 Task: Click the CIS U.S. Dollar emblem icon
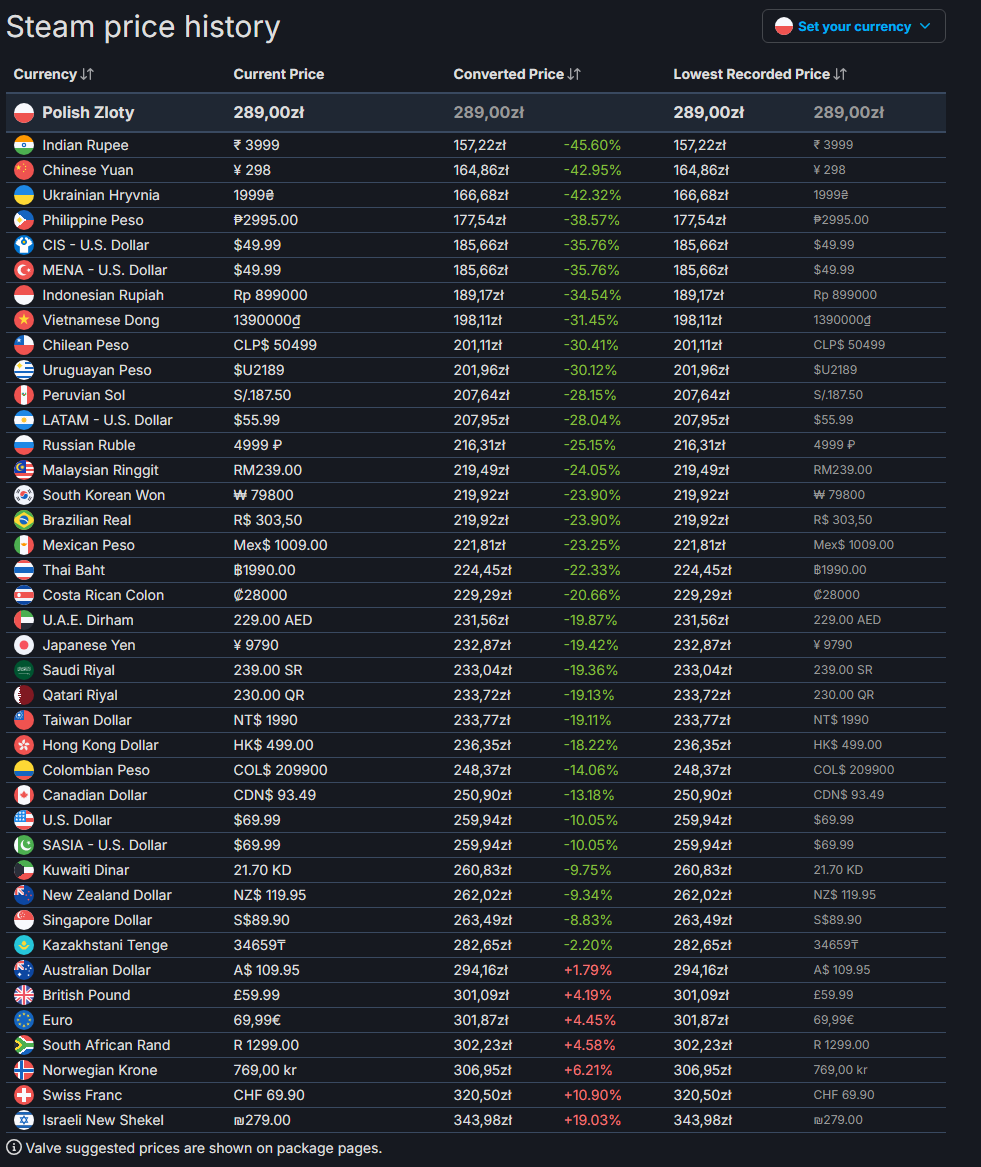click(24, 245)
